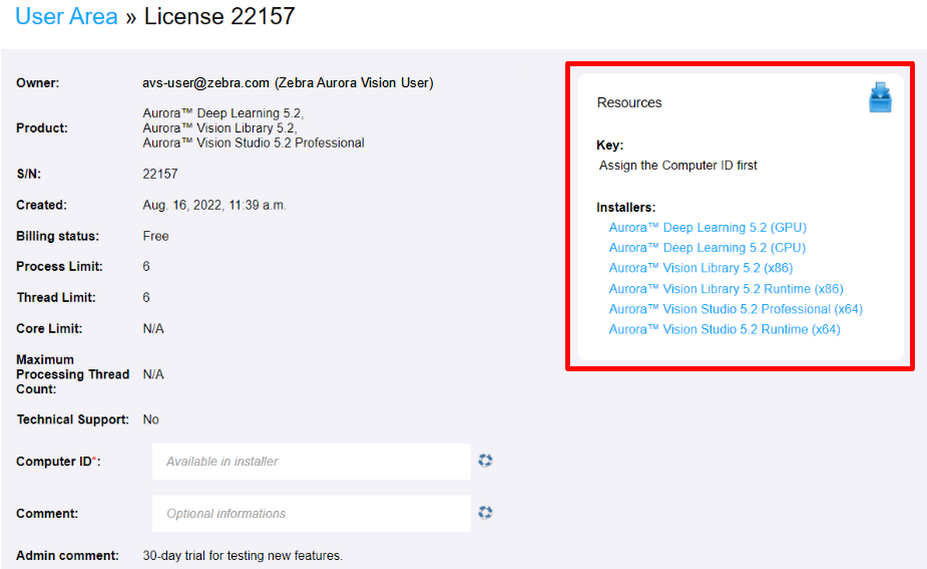Screen dimensions: 927x569
Task: Click the download icon in Resources panel
Action: [x=879, y=98]
